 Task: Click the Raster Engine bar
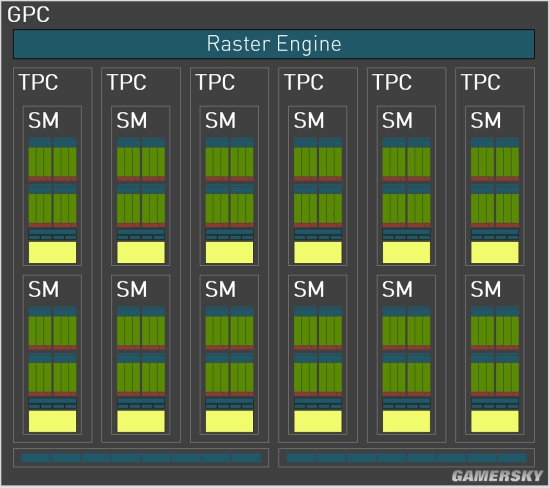pos(274,44)
